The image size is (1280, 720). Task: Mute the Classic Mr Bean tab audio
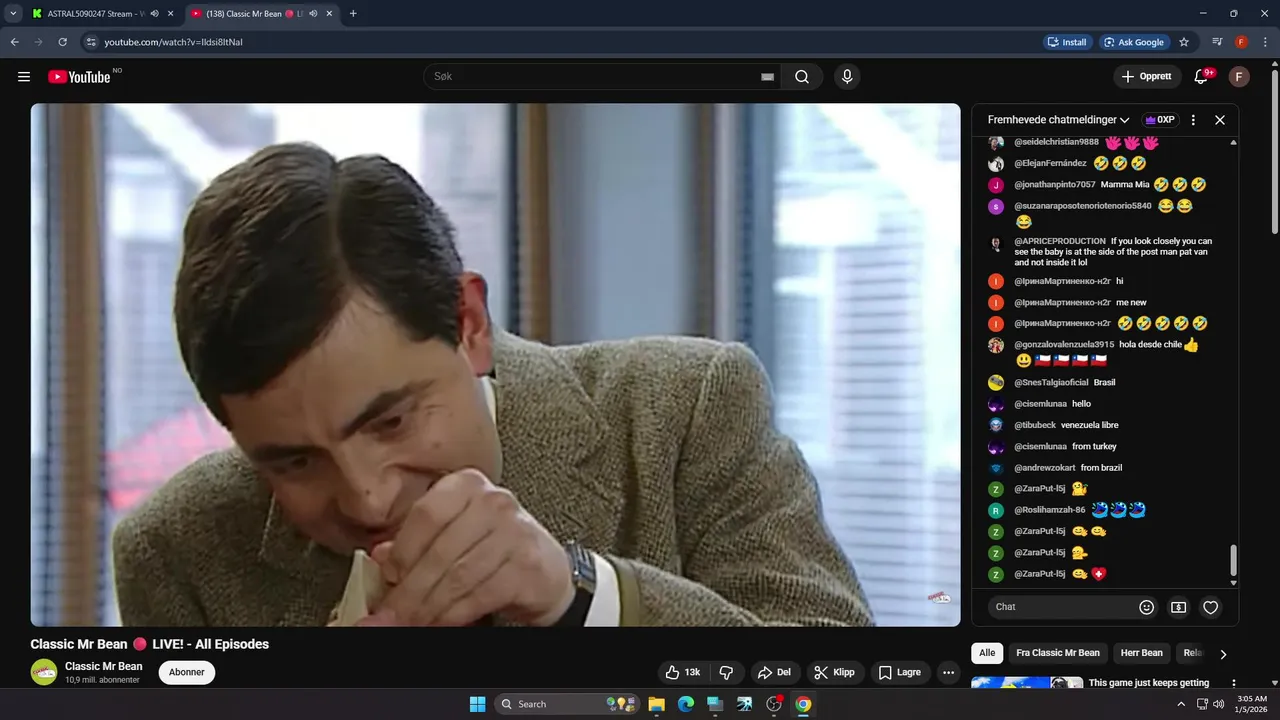(x=314, y=14)
